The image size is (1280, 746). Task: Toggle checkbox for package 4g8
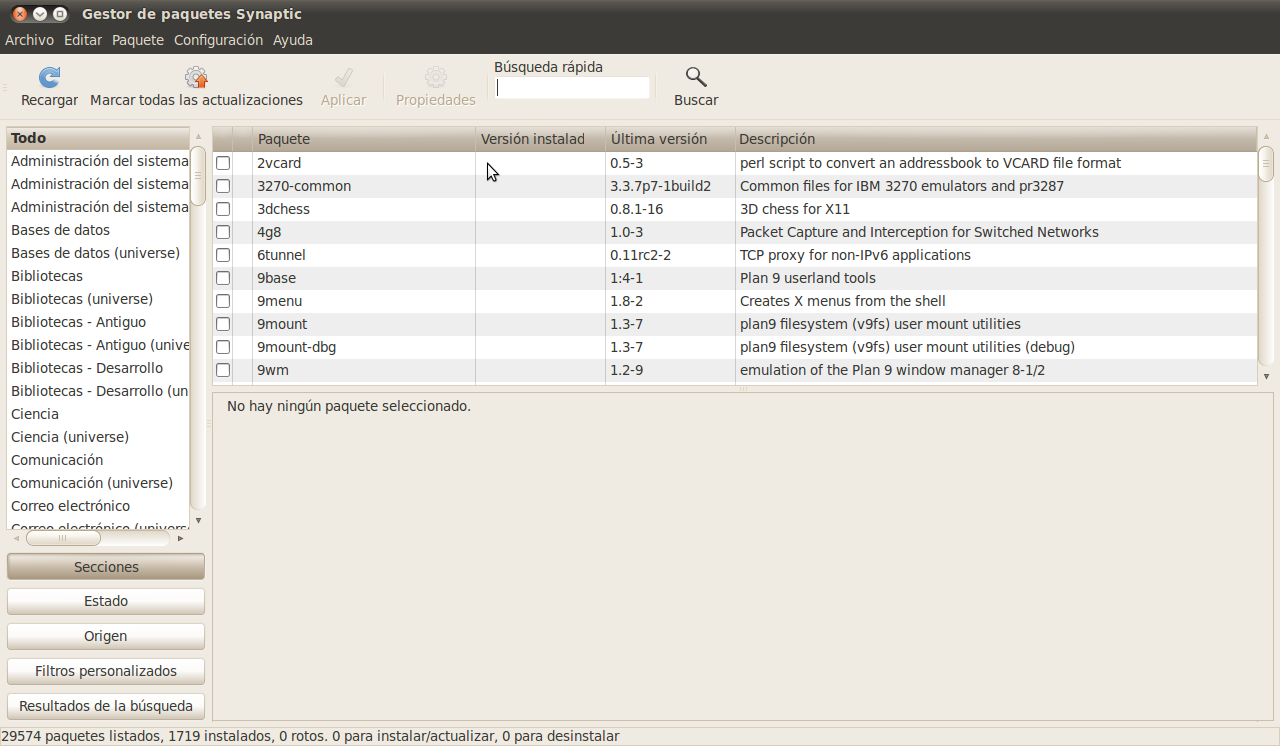223,232
